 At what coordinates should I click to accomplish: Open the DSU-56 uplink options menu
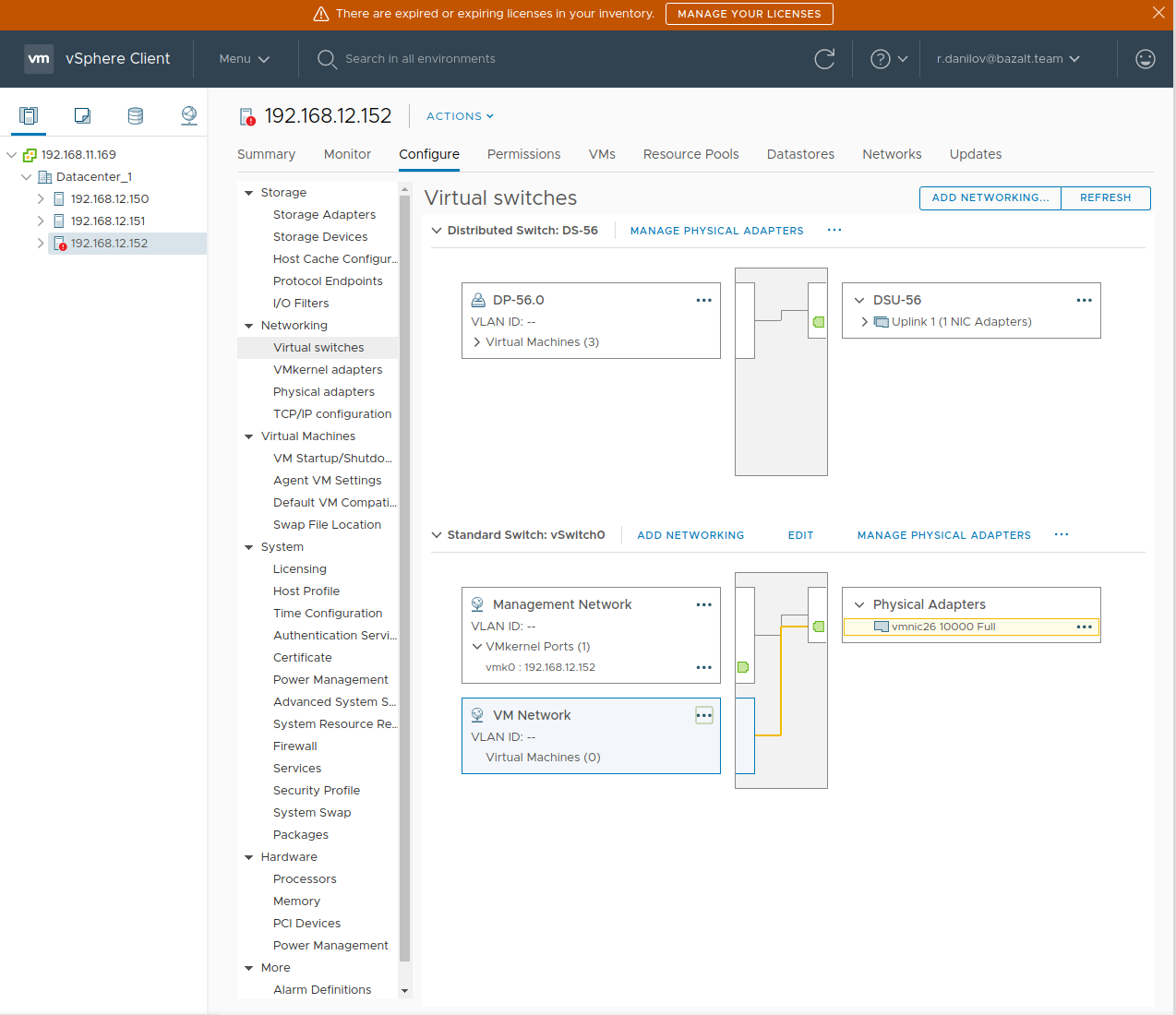pyautogui.click(x=1085, y=300)
